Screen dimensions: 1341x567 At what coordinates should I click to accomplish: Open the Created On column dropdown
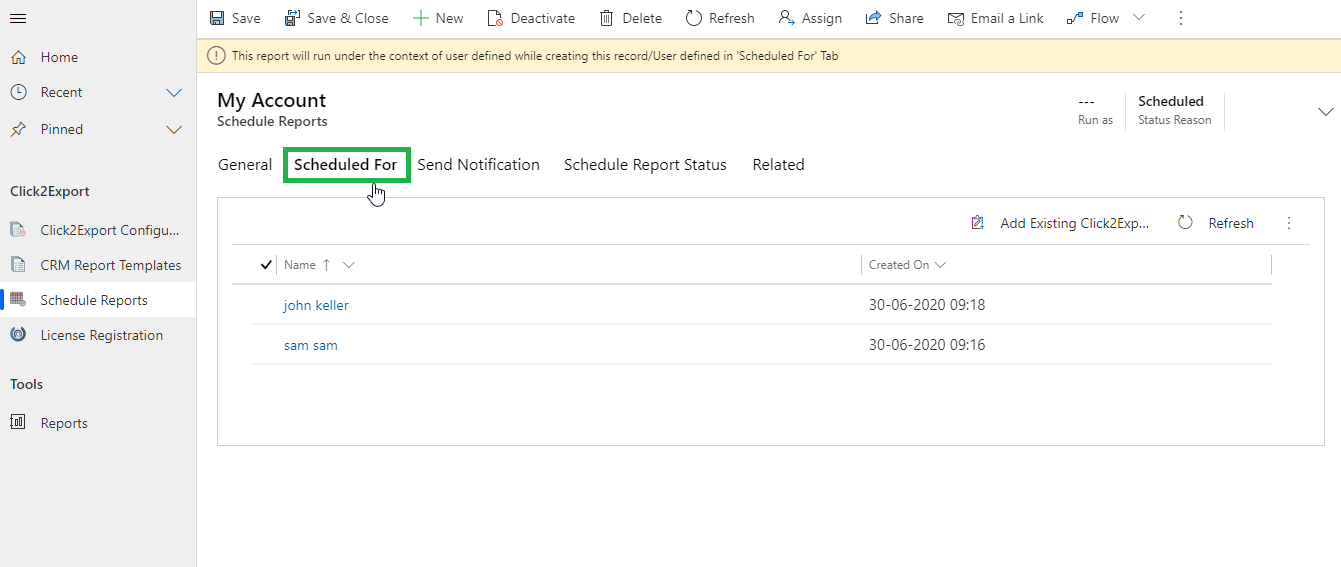click(x=940, y=265)
